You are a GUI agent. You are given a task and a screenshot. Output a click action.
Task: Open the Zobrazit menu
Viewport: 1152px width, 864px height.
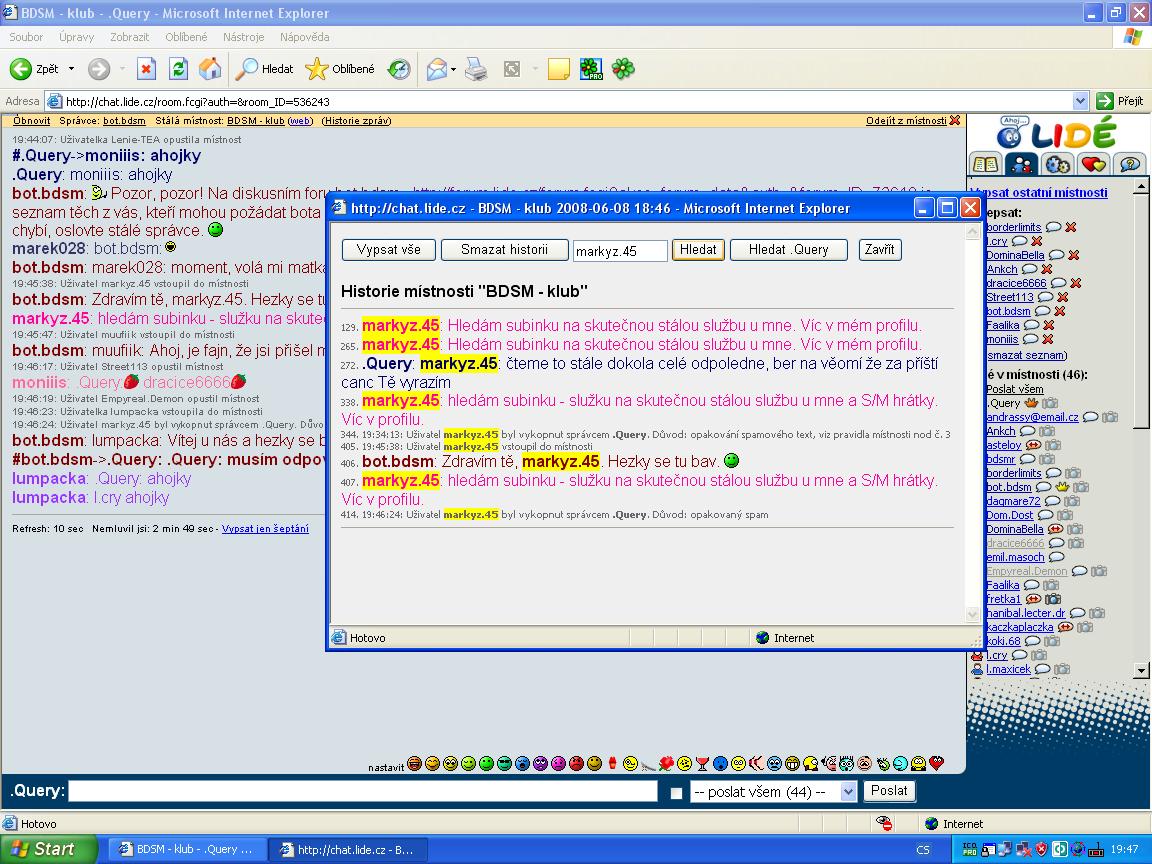[129, 37]
